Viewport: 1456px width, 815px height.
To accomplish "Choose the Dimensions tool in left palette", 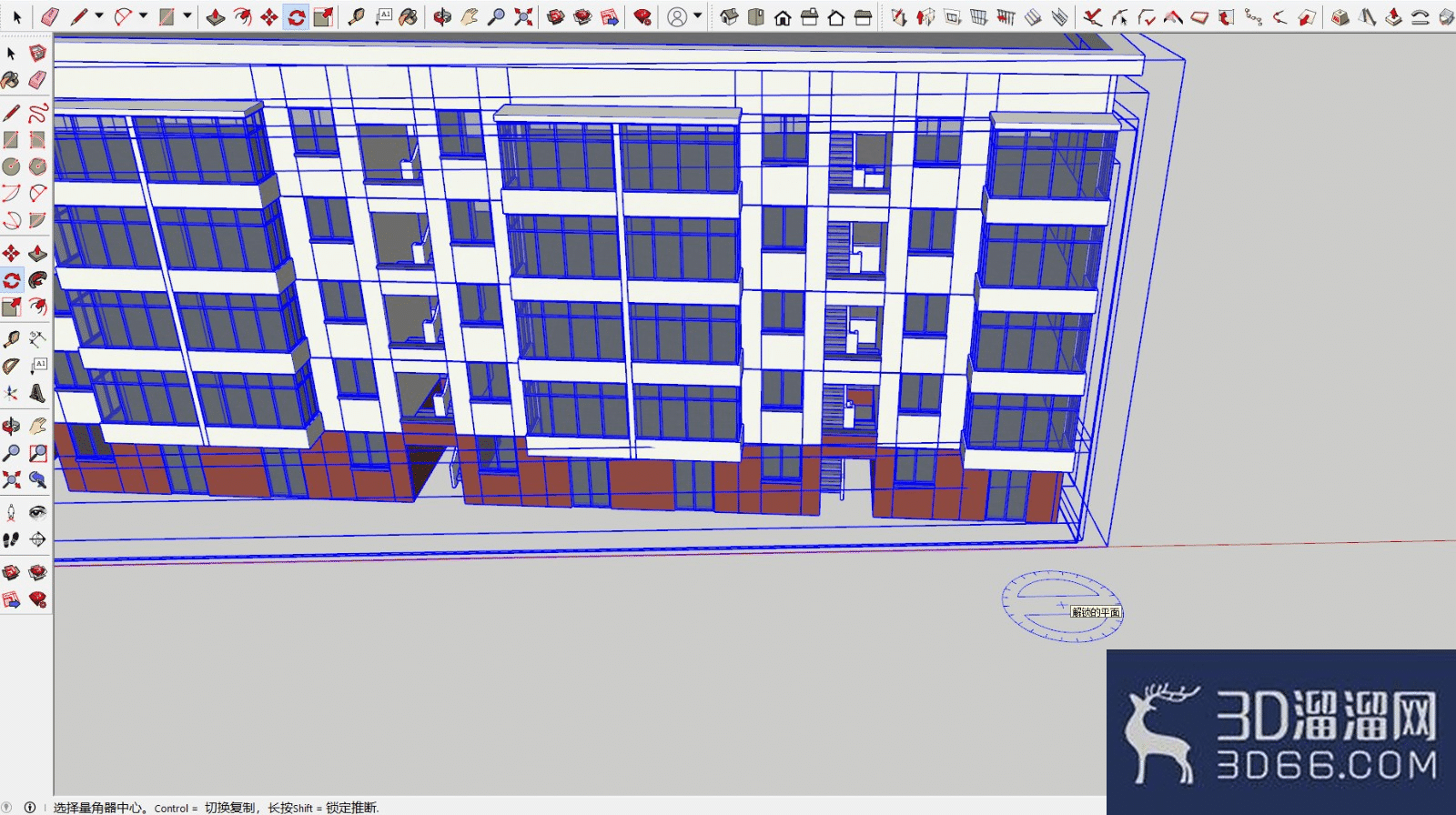I will pos(37,339).
